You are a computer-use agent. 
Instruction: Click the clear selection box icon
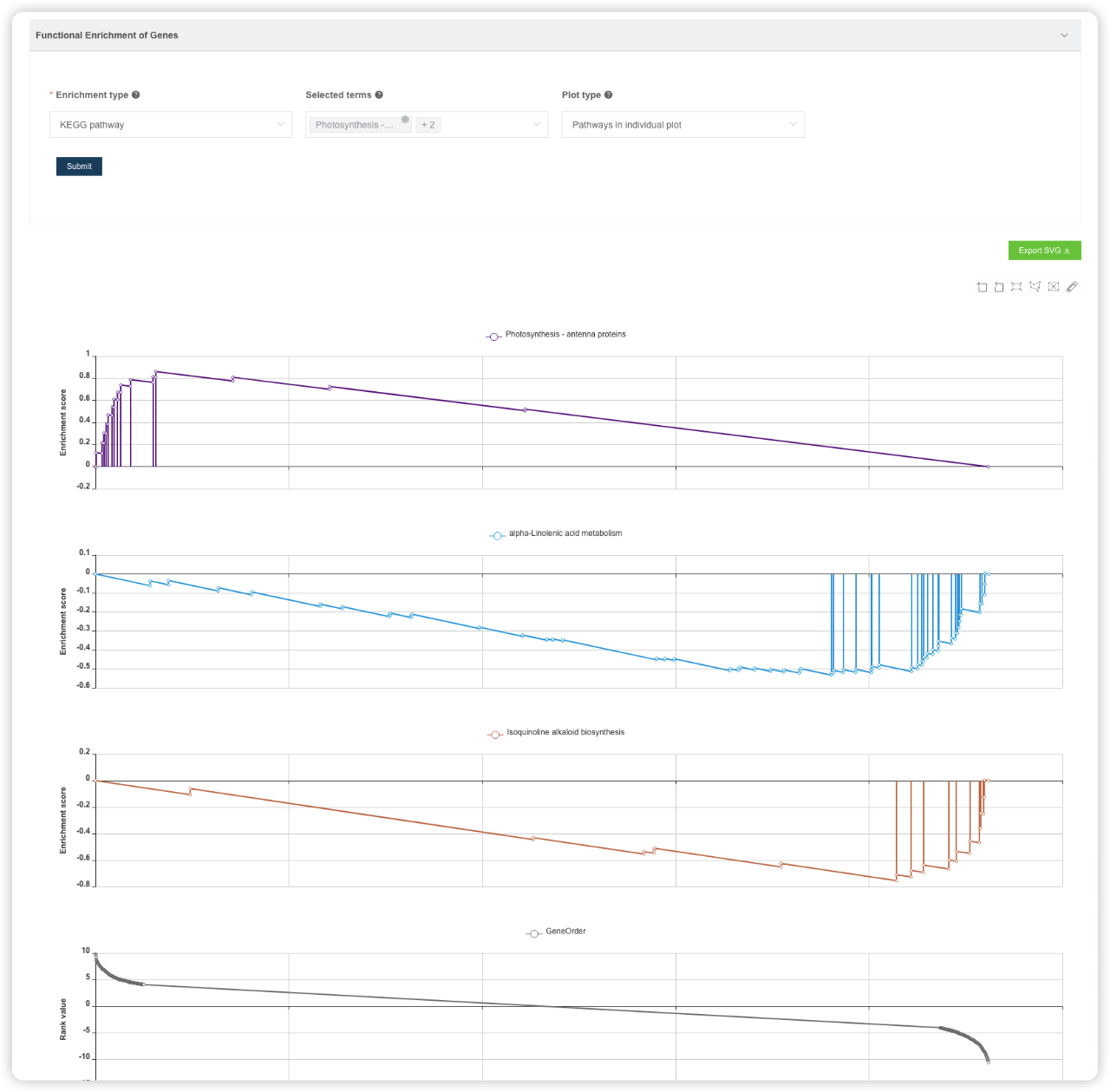pyautogui.click(x=1054, y=287)
